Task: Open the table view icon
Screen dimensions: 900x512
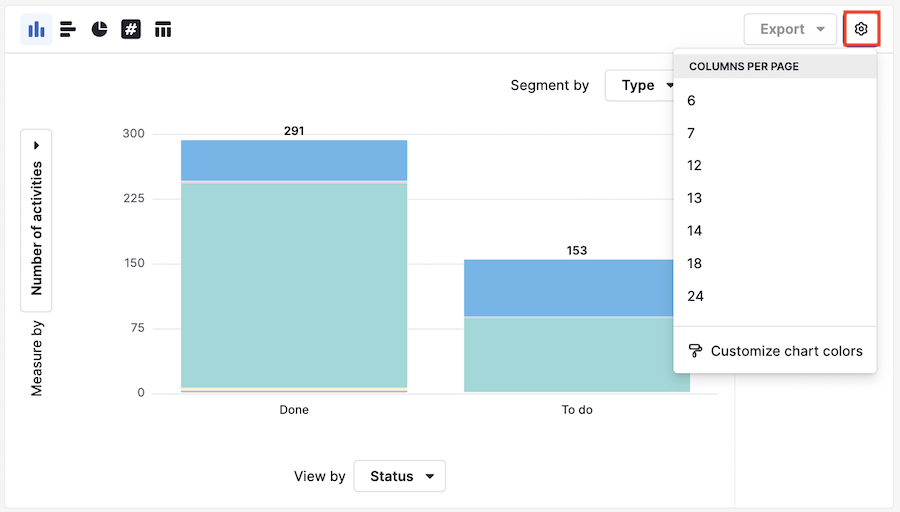Action: click(x=163, y=29)
